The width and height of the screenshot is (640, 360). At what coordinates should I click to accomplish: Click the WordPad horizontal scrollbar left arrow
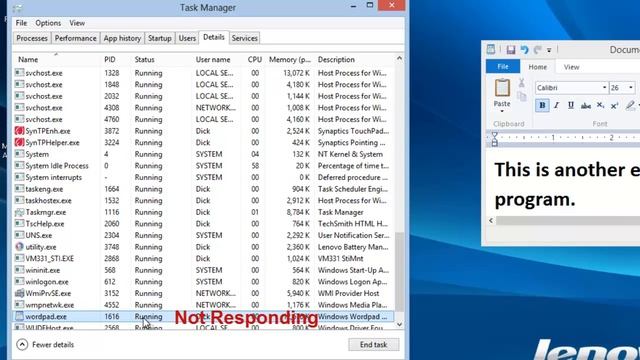[x=491, y=220]
